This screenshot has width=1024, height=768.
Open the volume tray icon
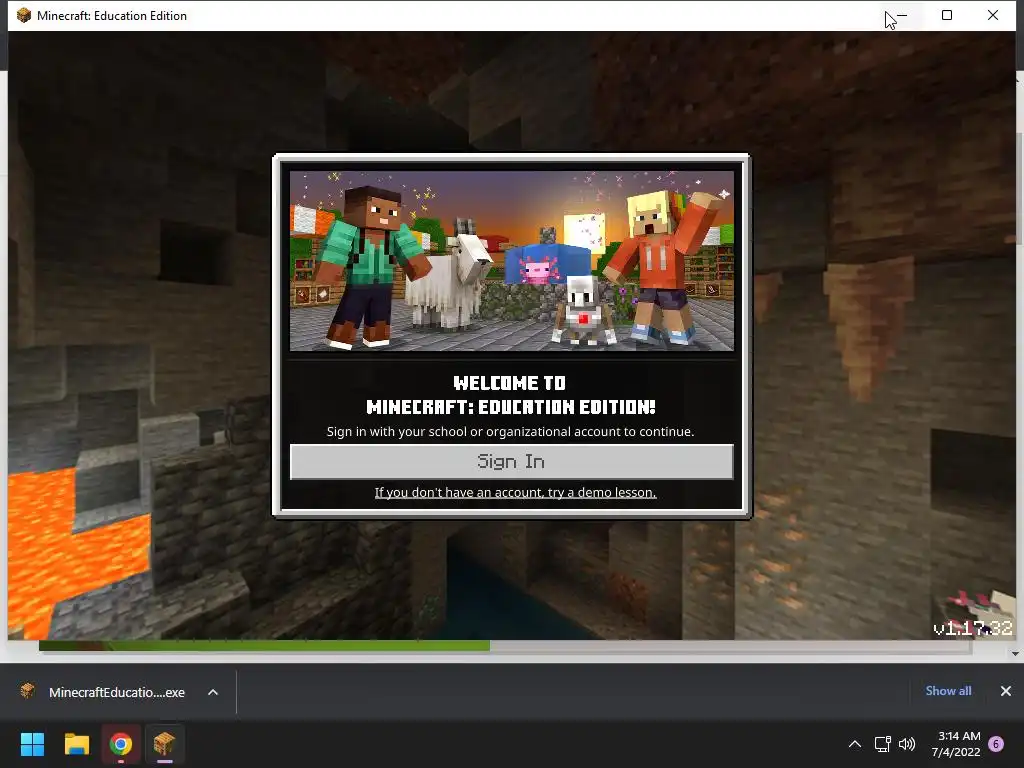click(x=907, y=744)
